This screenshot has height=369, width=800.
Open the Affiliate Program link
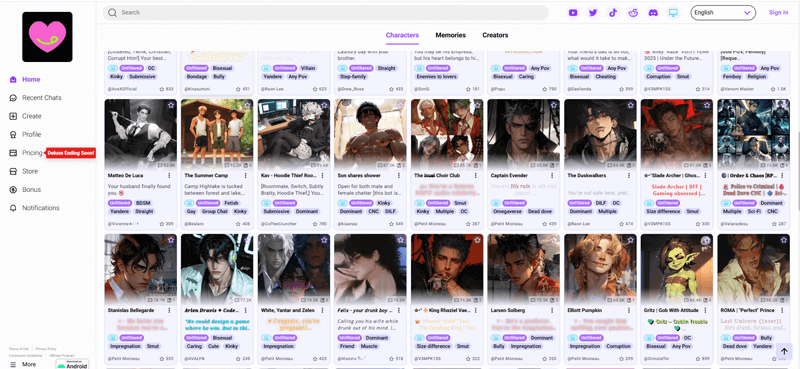(x=62, y=355)
